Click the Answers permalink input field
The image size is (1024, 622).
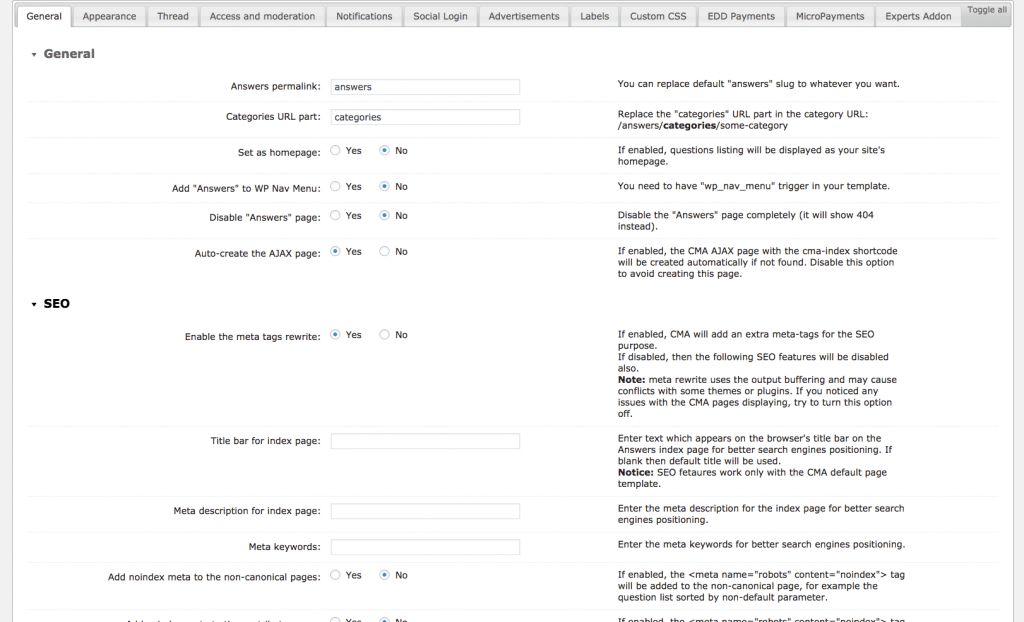pyautogui.click(x=424, y=86)
